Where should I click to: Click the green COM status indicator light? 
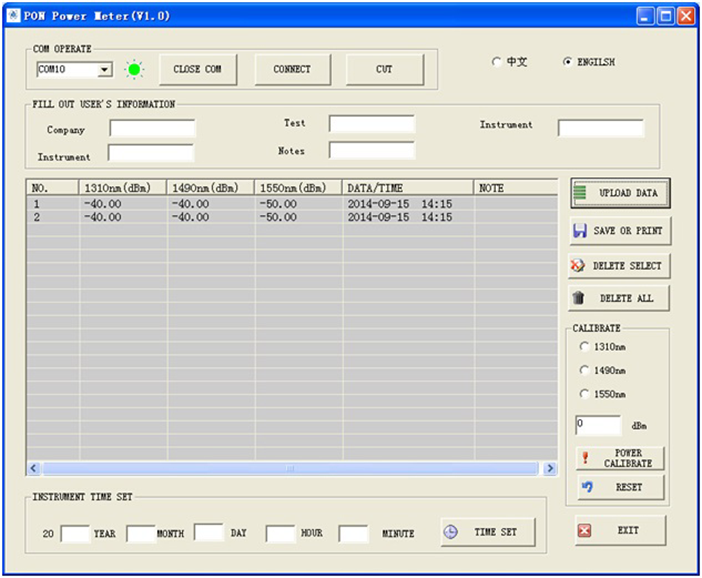click(x=134, y=70)
